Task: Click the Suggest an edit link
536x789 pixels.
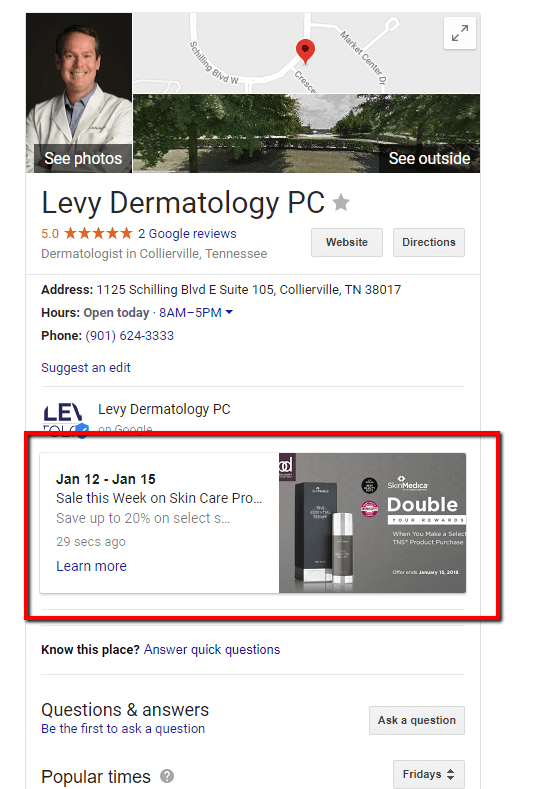Action: [86, 368]
